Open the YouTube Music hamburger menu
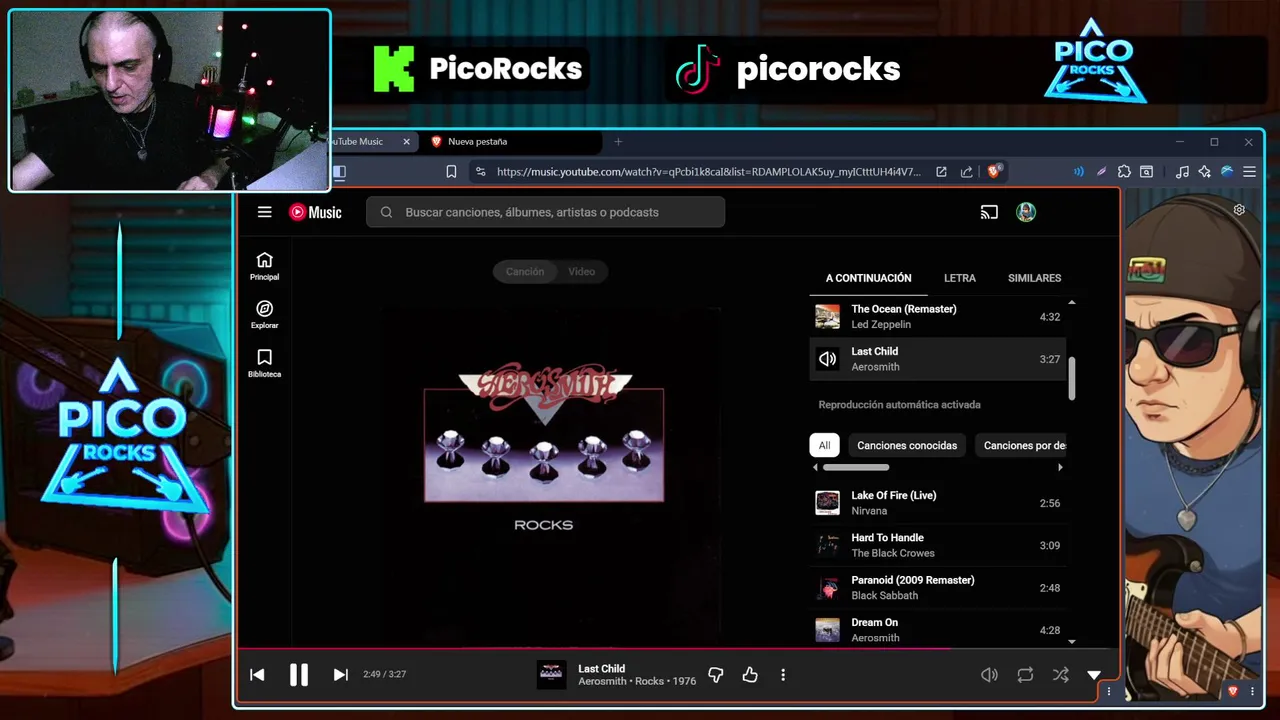 [264, 212]
